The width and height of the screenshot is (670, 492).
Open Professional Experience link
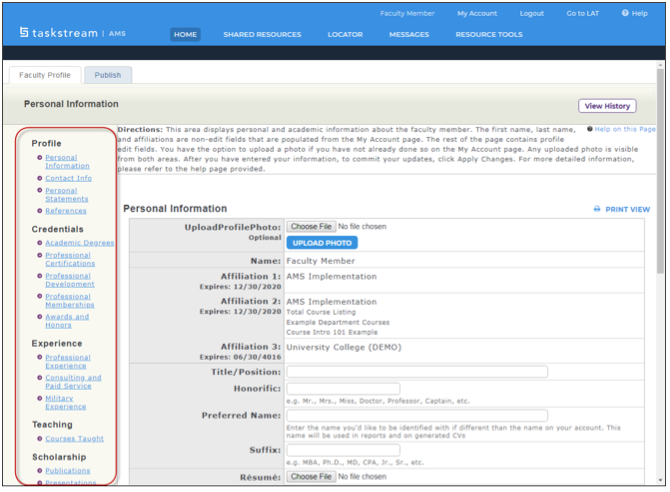[68, 362]
